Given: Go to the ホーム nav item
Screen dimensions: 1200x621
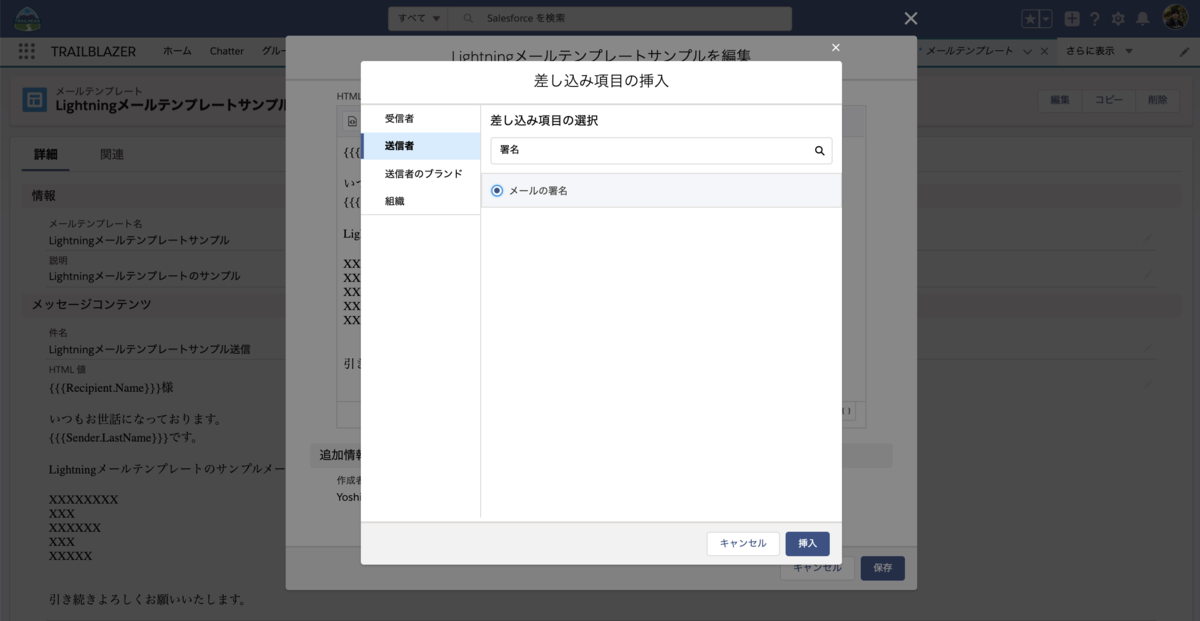Looking at the screenshot, I should [x=177, y=51].
